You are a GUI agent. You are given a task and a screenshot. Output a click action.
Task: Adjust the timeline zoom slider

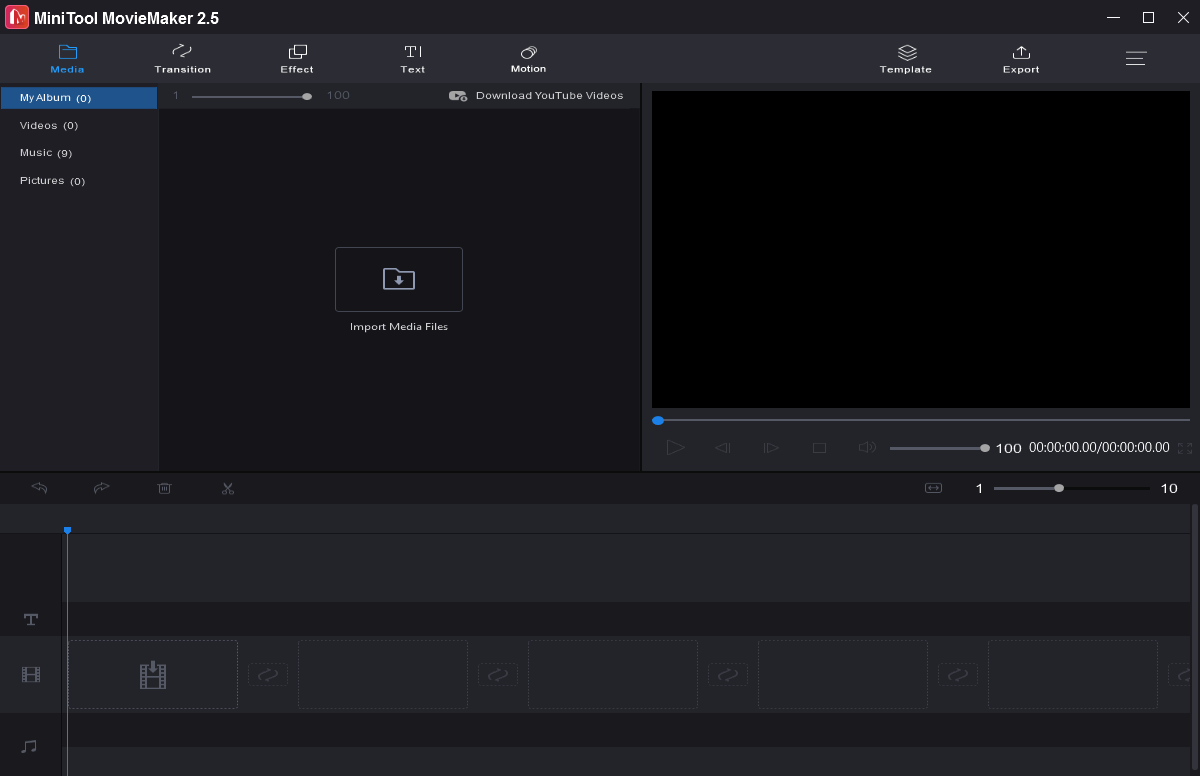(1071, 488)
